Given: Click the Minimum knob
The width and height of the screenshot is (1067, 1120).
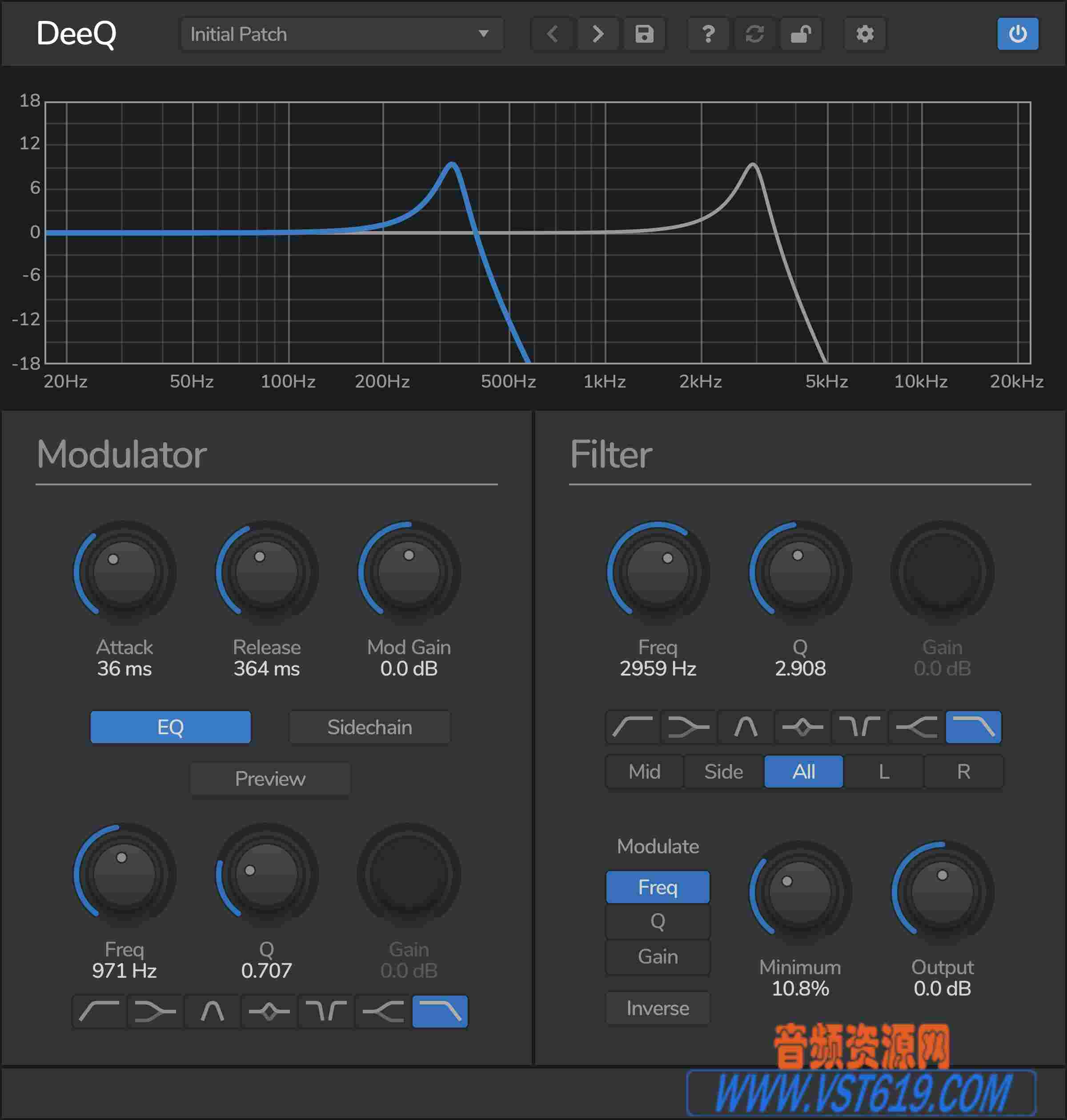Looking at the screenshot, I should (x=800, y=892).
